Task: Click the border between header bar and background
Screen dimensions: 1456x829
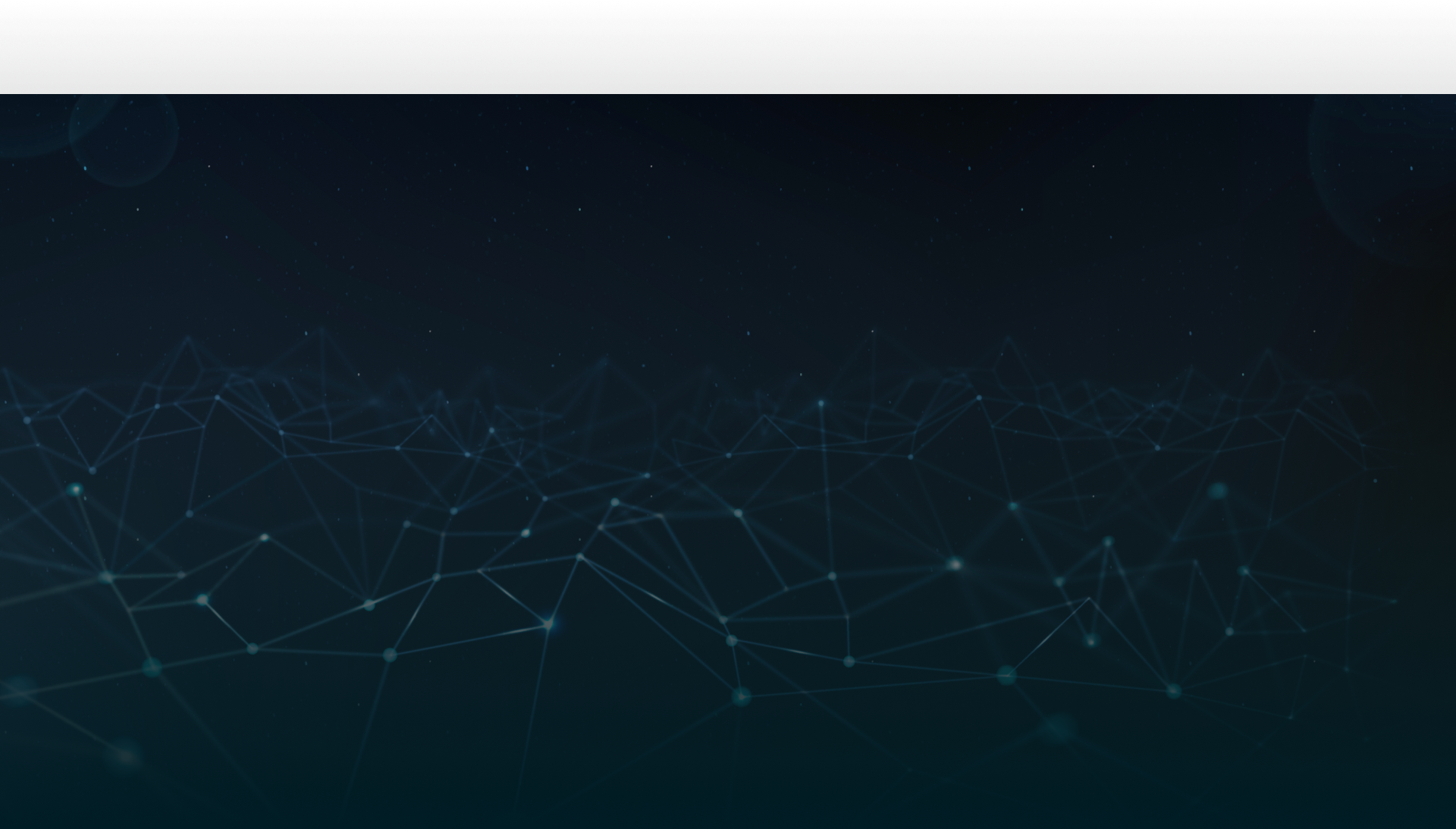Action: click(x=728, y=94)
